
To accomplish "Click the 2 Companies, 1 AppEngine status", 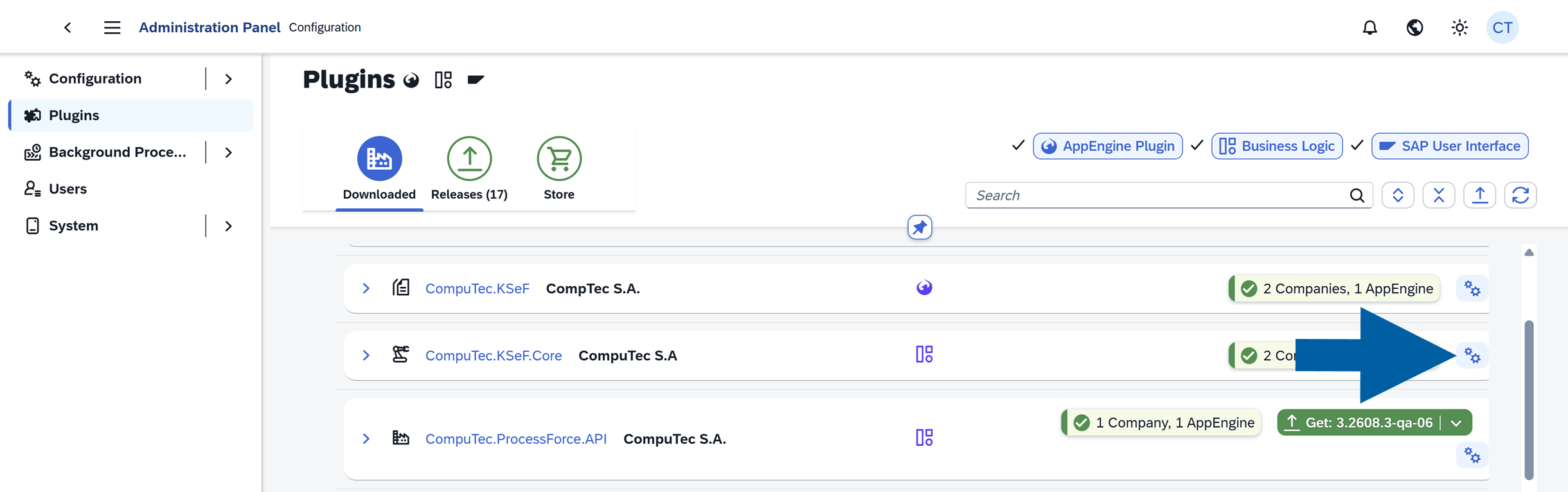I will click(1335, 289).
